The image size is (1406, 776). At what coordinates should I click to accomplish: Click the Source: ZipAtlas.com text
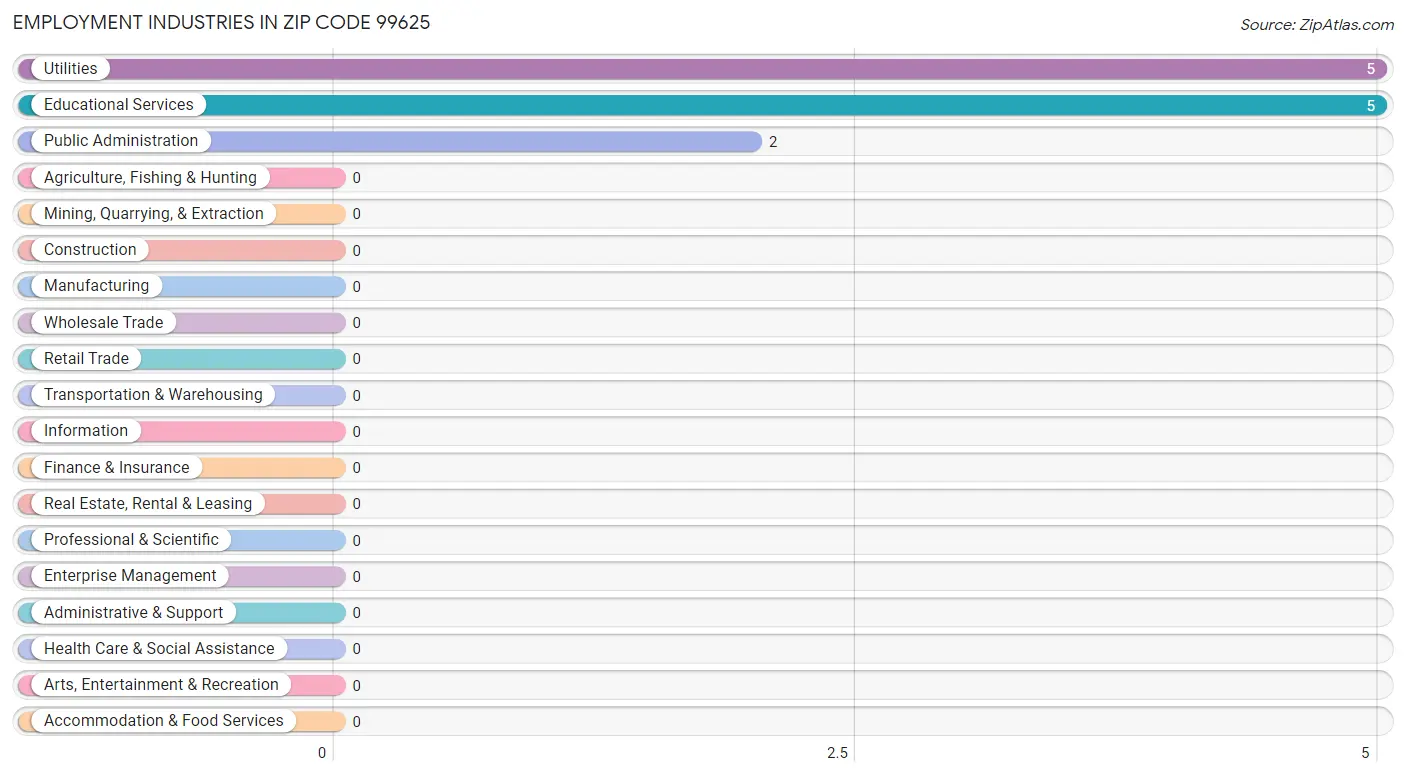[x=1317, y=25]
